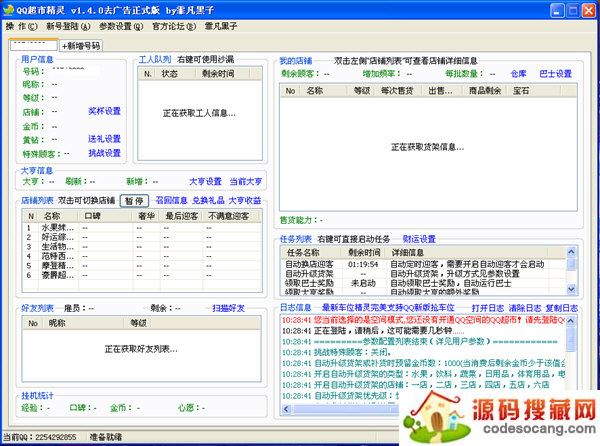This screenshot has height=446, width=600.
Task: Click the app icon in title bar
Action: click(8, 10)
